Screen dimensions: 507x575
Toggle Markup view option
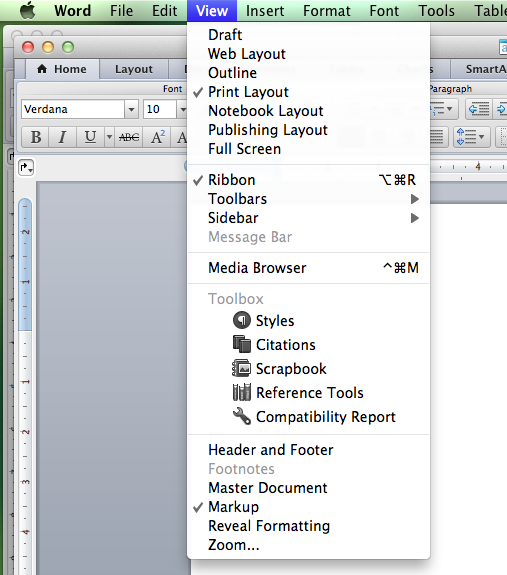(308, 507)
